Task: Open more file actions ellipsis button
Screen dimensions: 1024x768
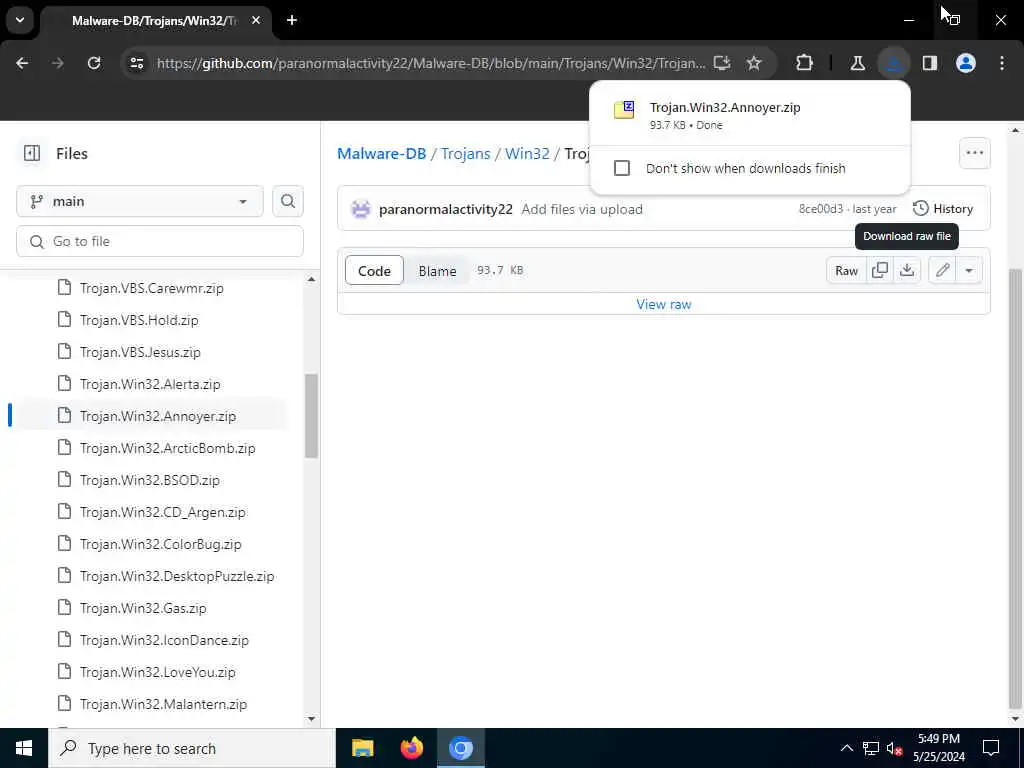Action: click(974, 153)
